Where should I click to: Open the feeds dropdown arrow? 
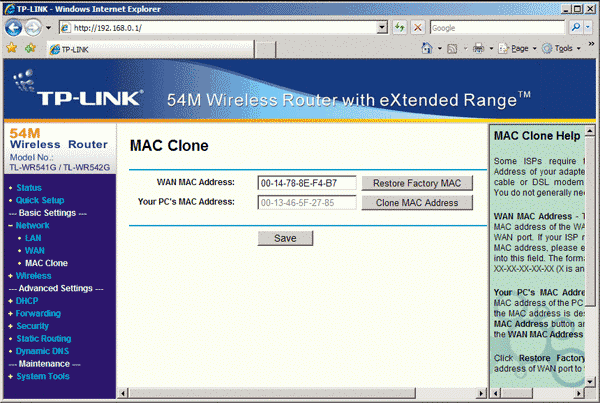pyautogui.click(x=465, y=49)
